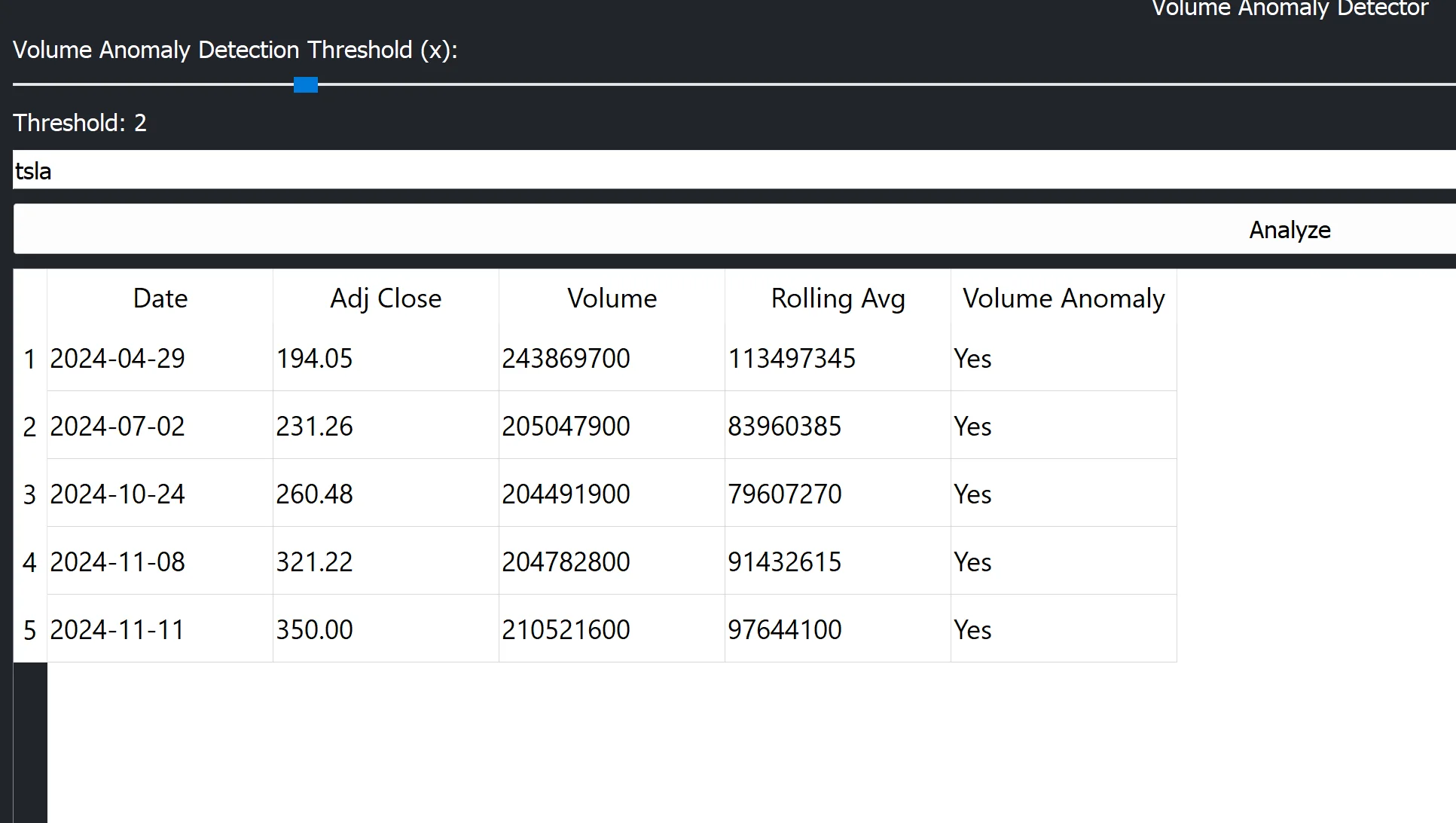
Task: Select the 260.48 Adj Close cell
Action: 314,494
